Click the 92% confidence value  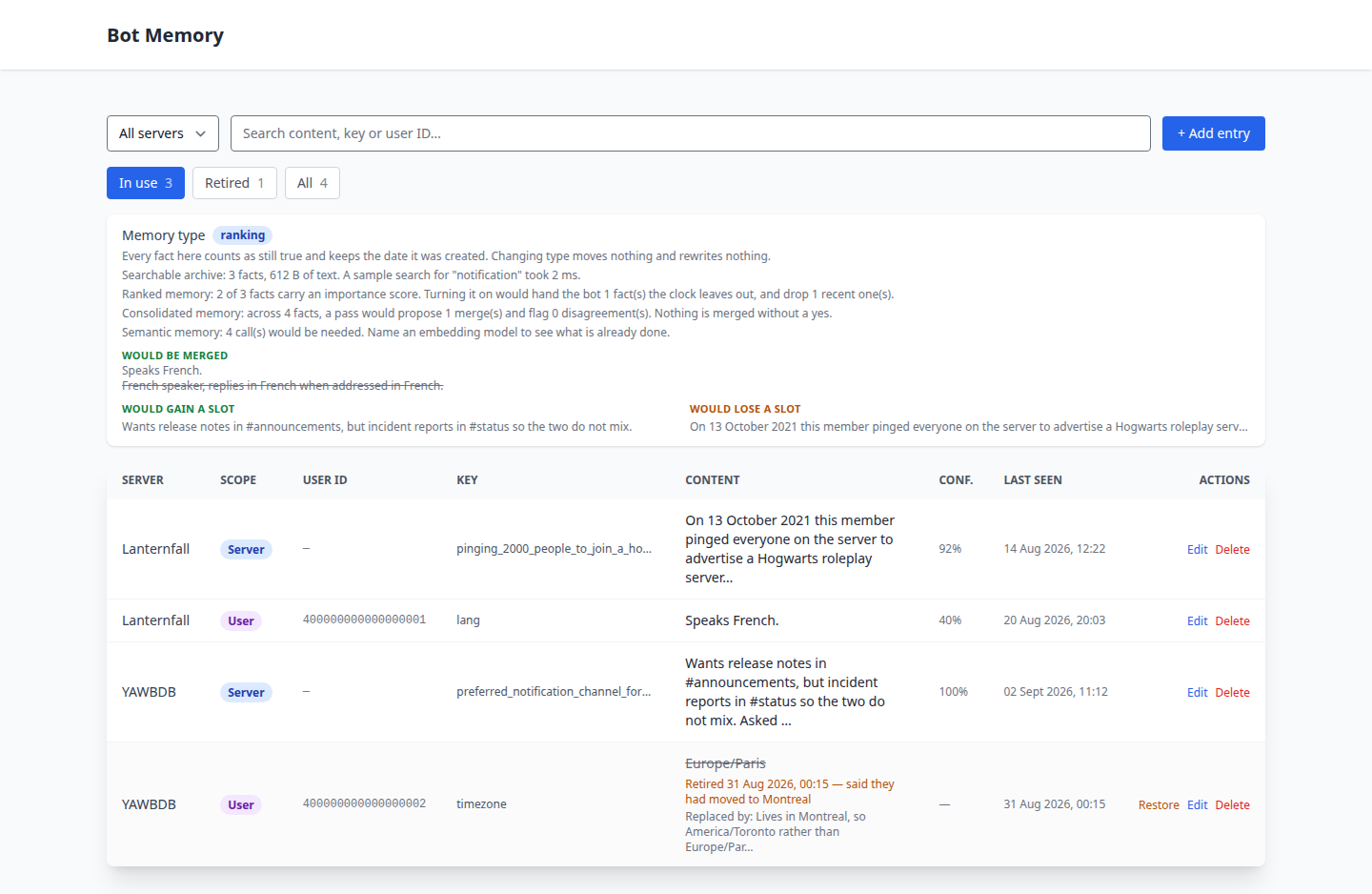pos(950,549)
